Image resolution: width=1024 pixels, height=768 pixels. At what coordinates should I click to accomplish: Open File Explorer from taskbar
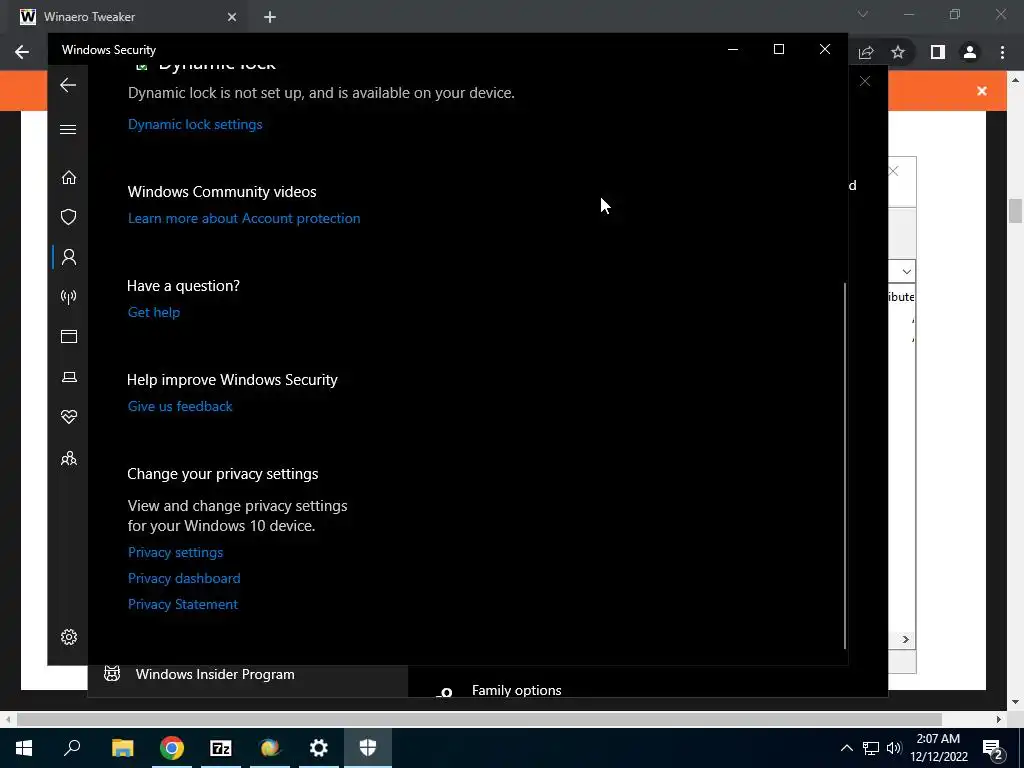pyautogui.click(x=122, y=748)
